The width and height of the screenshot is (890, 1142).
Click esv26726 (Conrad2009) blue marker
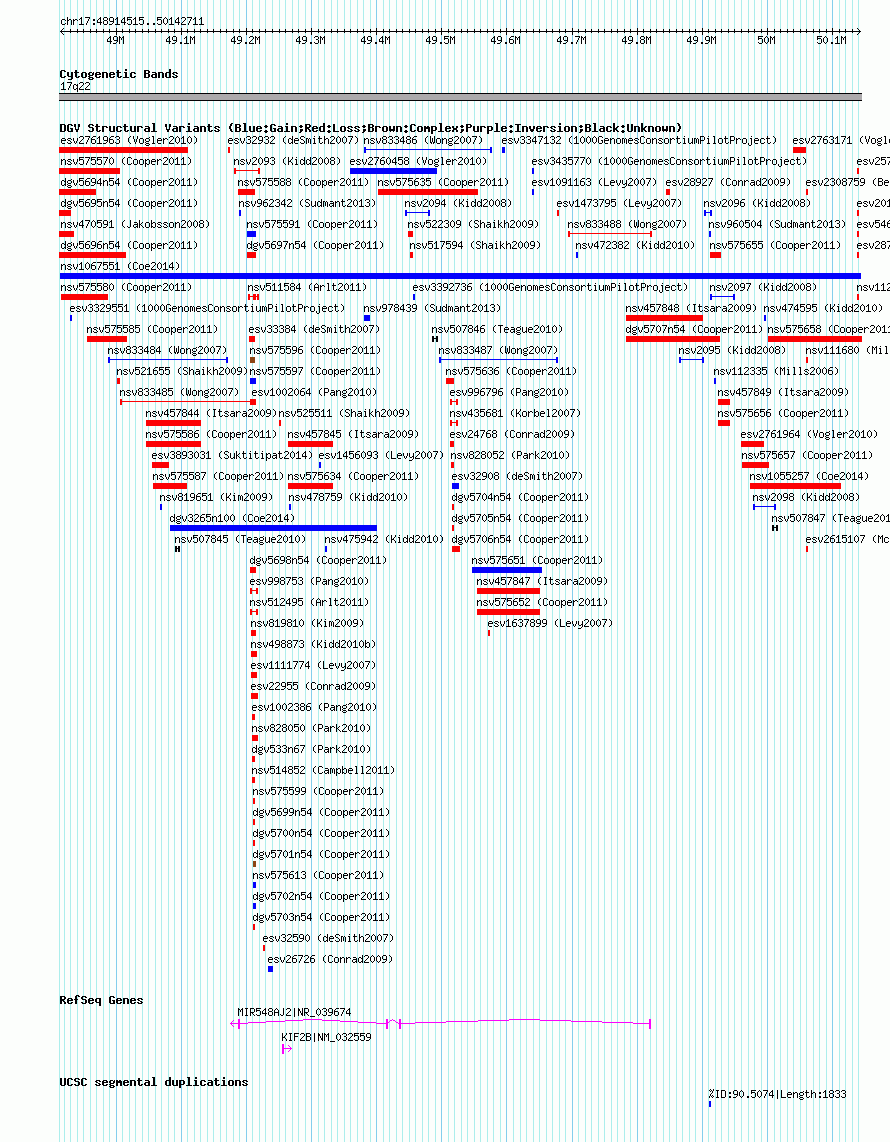pyautogui.click(x=270, y=969)
